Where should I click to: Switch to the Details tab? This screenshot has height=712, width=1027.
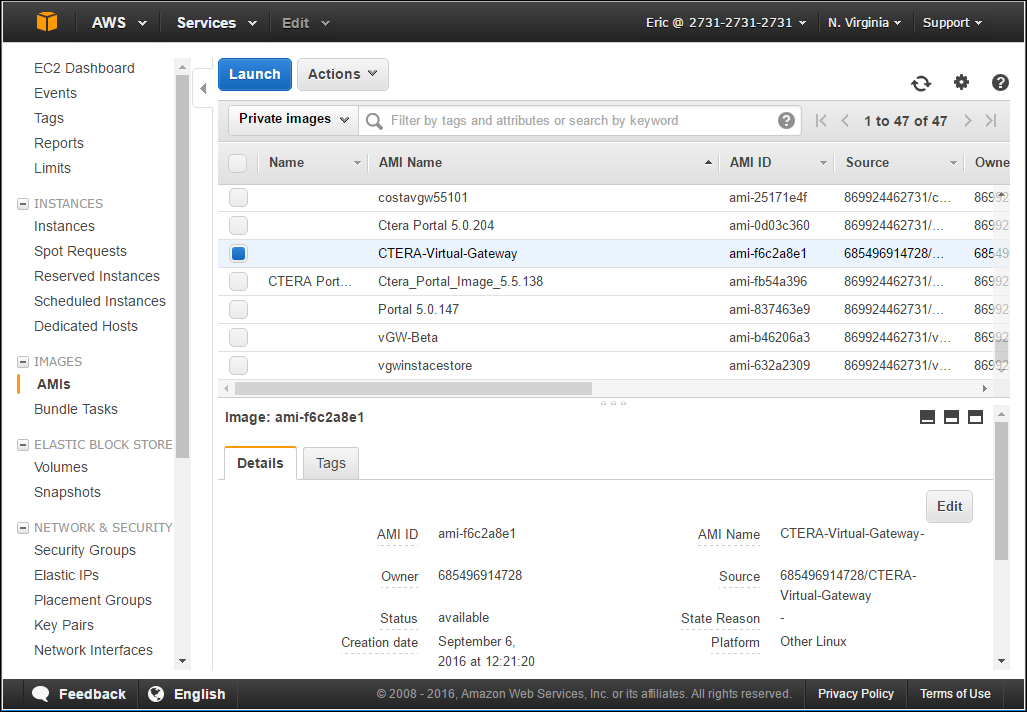tap(260, 463)
